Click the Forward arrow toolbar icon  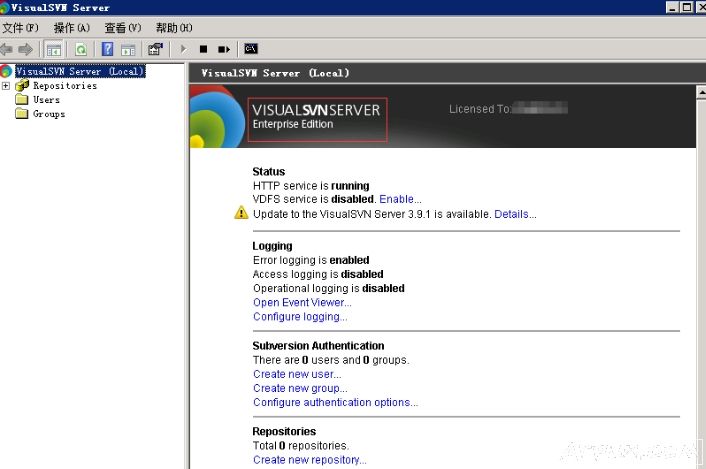click(25, 49)
